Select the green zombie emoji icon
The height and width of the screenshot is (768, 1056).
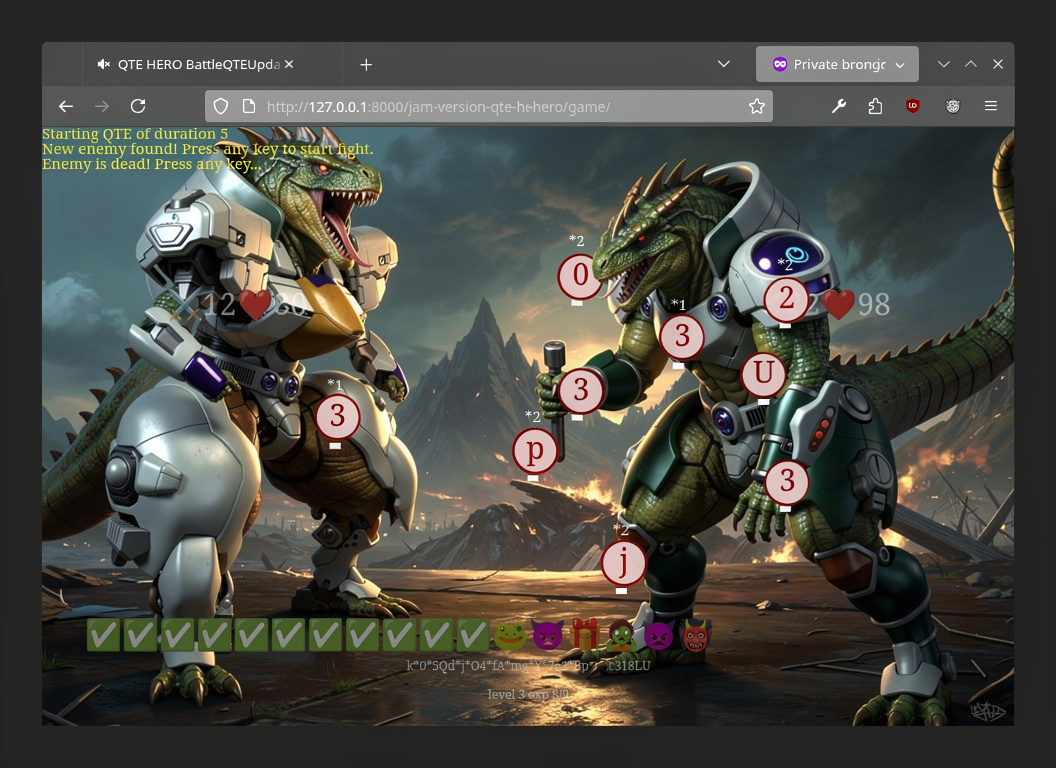click(x=621, y=635)
